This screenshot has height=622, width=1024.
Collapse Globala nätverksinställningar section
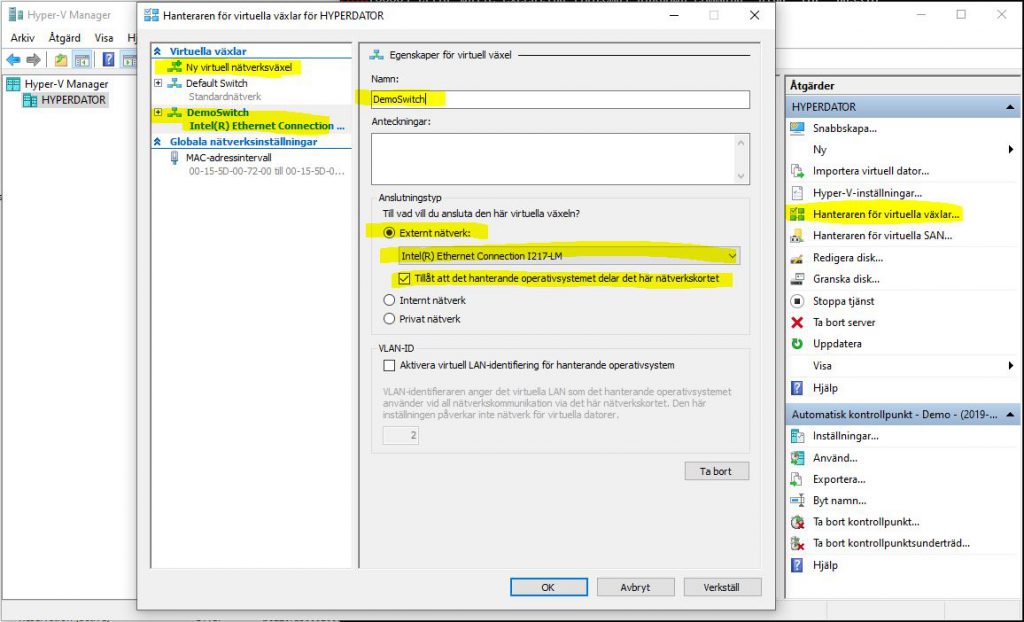click(x=157, y=142)
